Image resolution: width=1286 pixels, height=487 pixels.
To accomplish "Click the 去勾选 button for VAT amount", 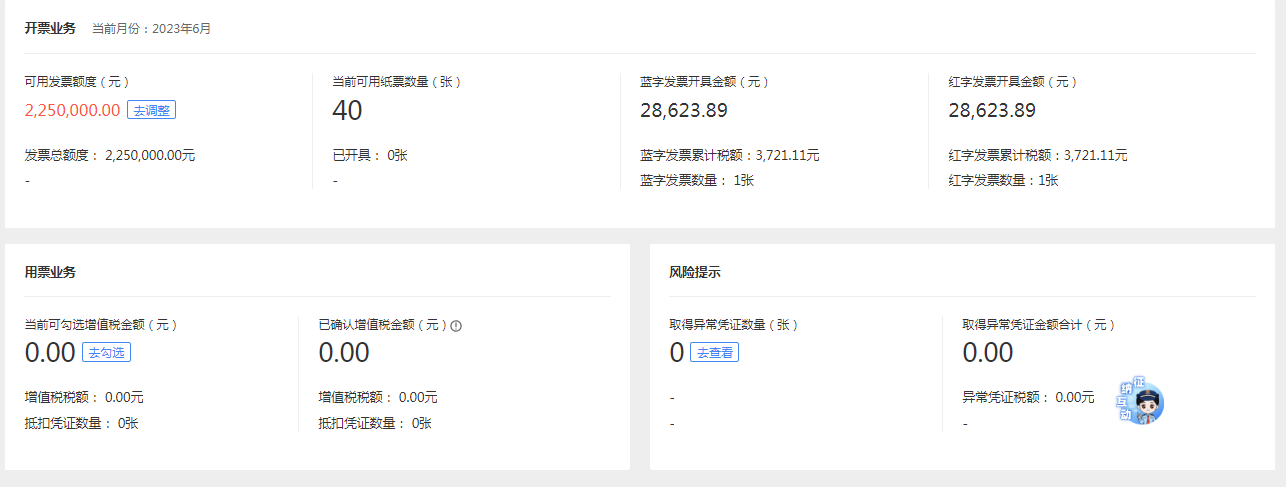I will [106, 352].
